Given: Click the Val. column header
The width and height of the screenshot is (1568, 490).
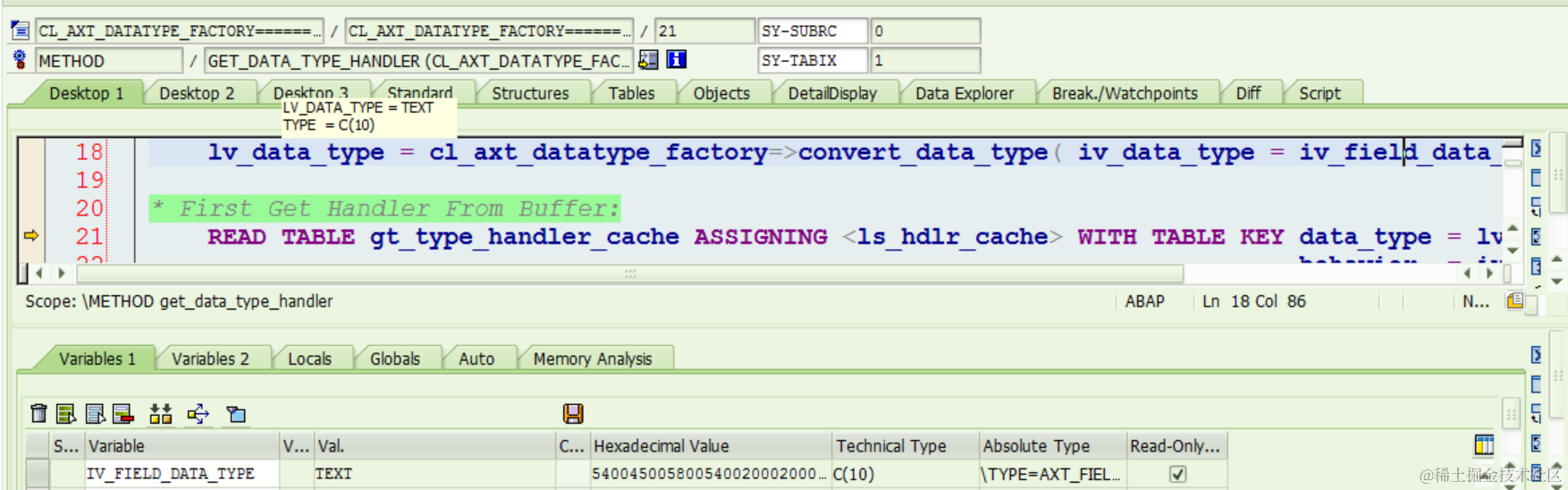Looking at the screenshot, I should [434, 445].
